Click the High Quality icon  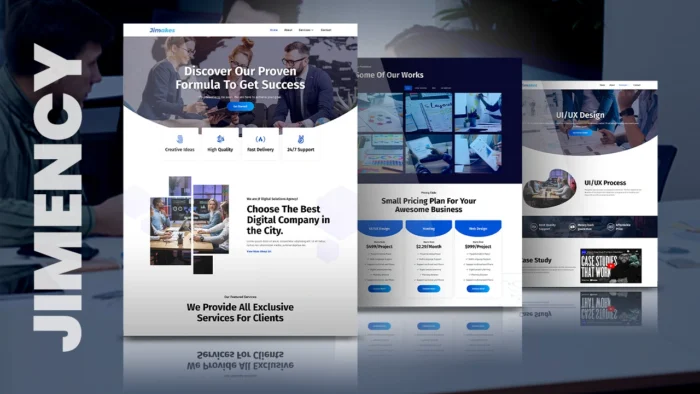(x=220, y=139)
